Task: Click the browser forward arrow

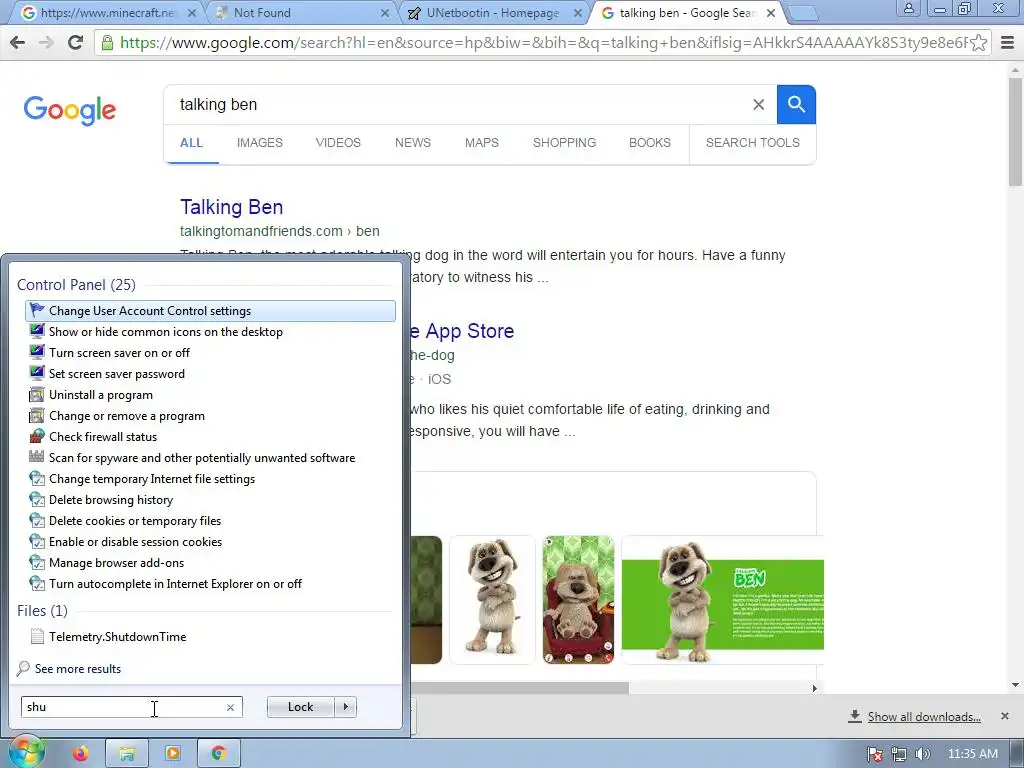Action: [46, 42]
